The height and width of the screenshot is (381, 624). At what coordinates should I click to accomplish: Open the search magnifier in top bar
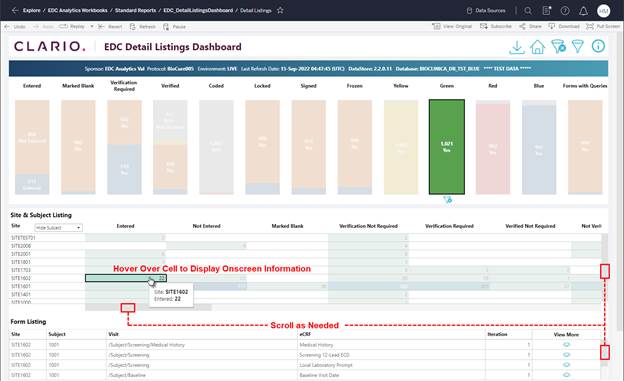coord(528,11)
